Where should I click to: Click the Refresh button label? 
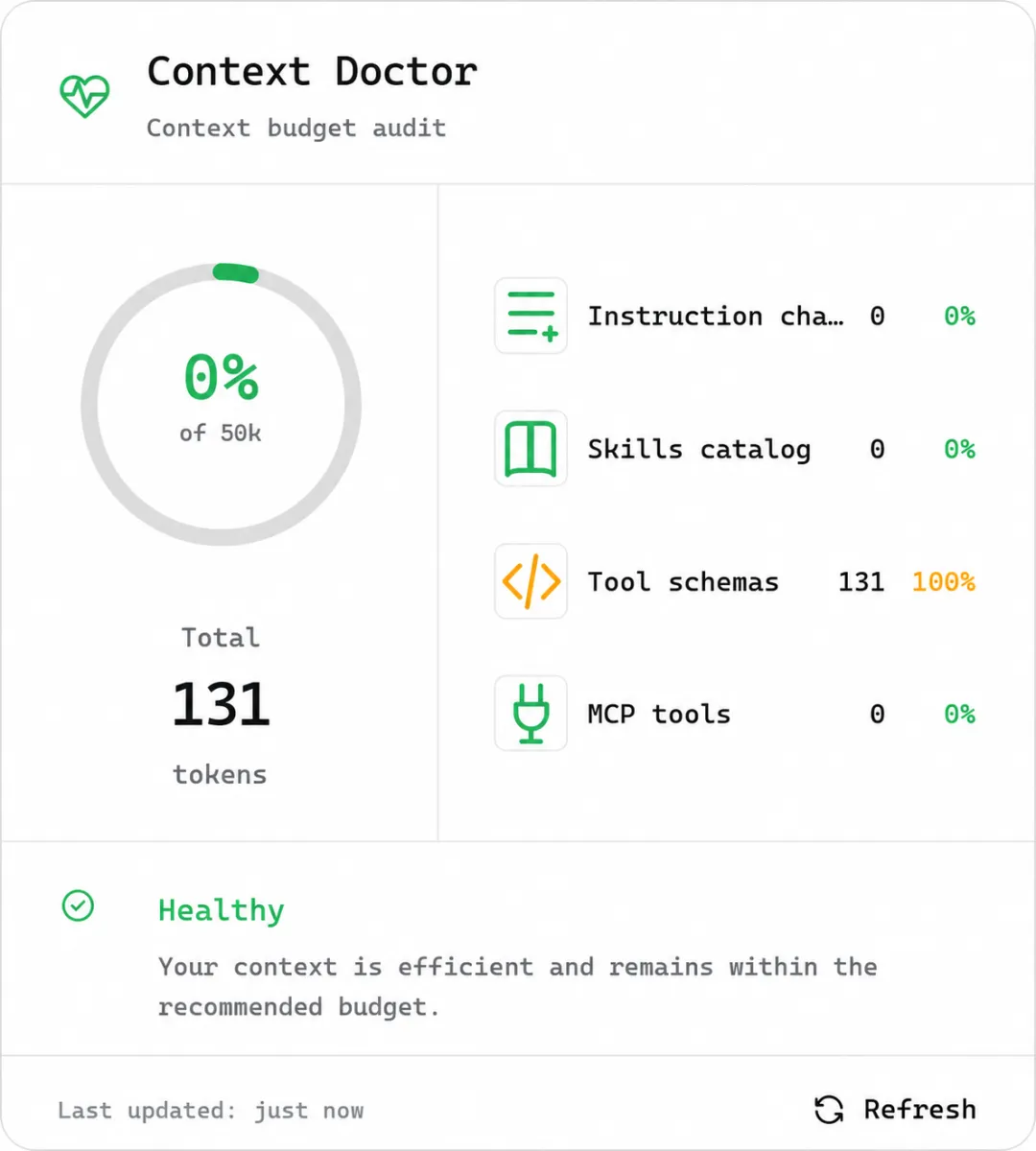click(x=919, y=1110)
